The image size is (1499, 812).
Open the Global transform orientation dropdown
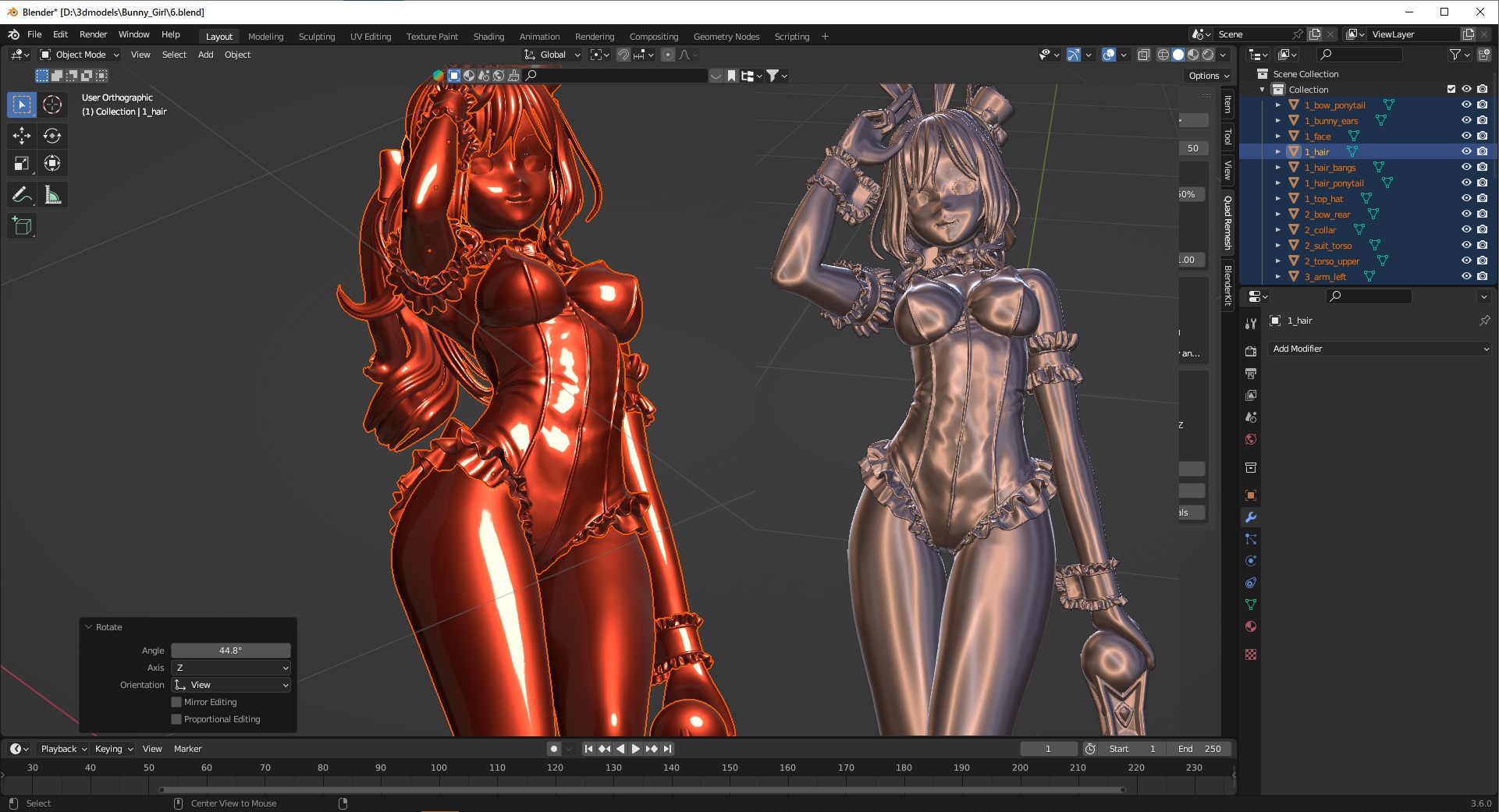coord(552,55)
